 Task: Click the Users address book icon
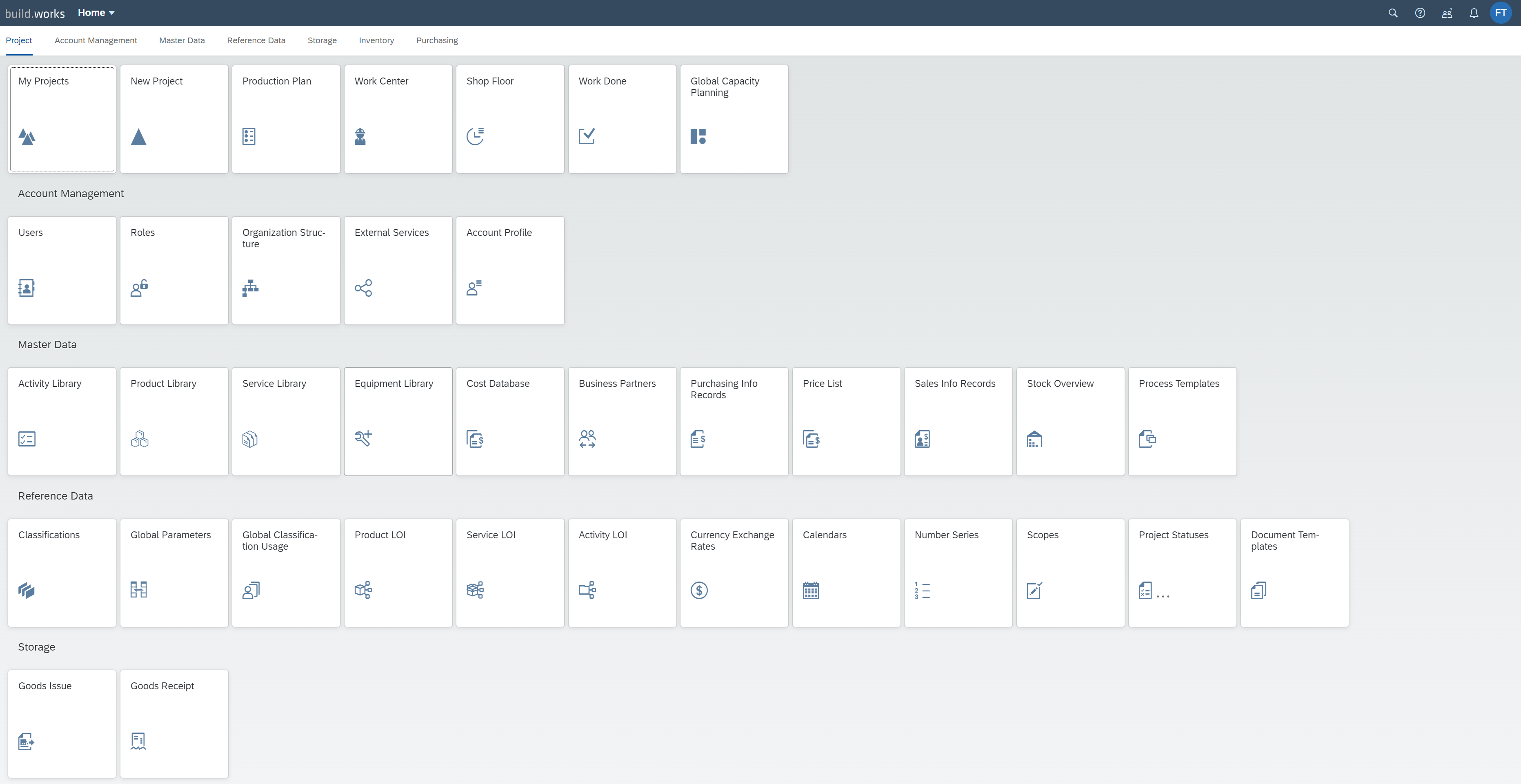pyautogui.click(x=27, y=288)
